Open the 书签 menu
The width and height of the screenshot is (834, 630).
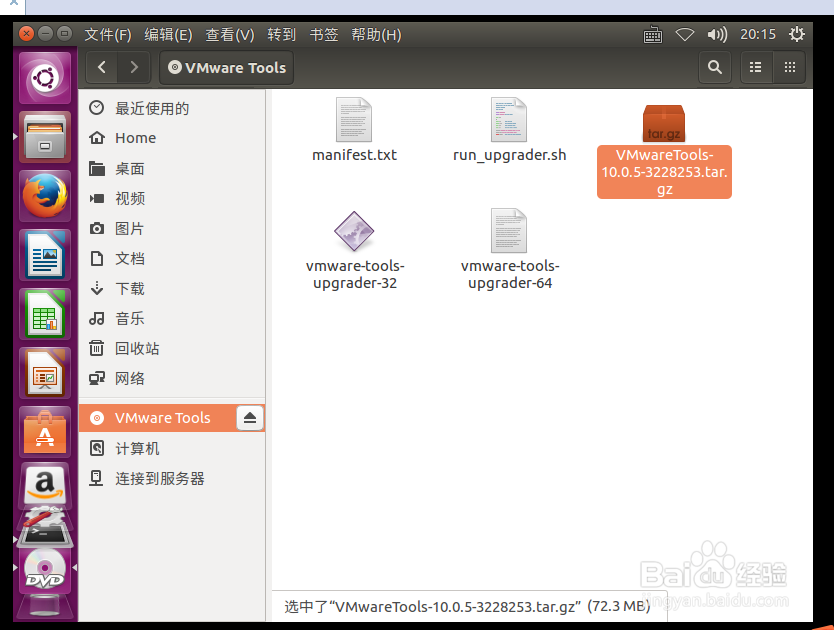tap(324, 35)
